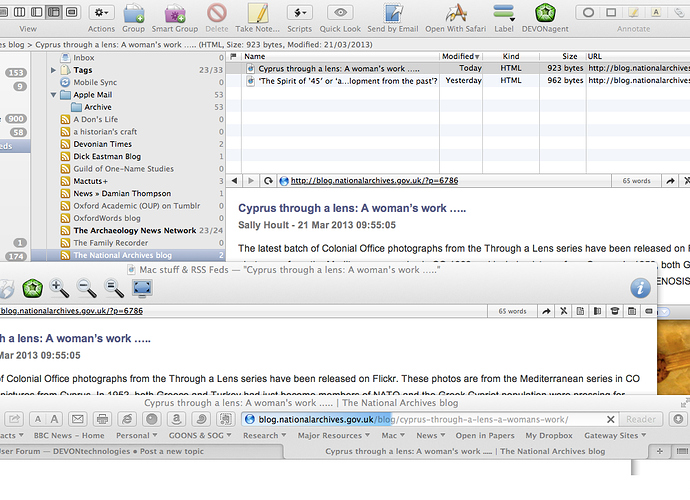Click the Cyprus through a lens article heading
Image resolution: width=690 pixels, height=500 pixels.
(352, 208)
